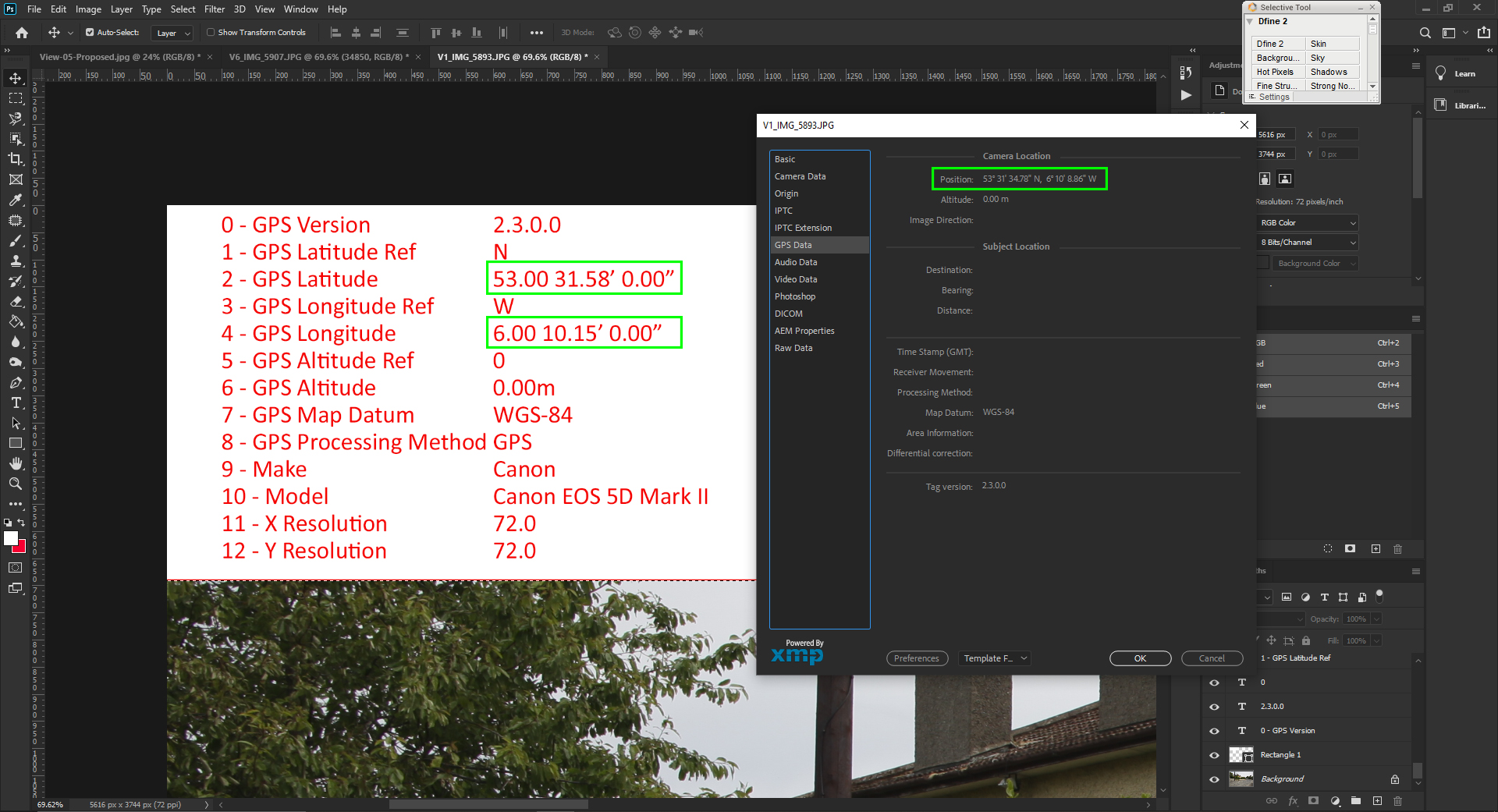This screenshot has width=1498, height=812.
Task: Select the Lasso tool
Action: pos(16,119)
